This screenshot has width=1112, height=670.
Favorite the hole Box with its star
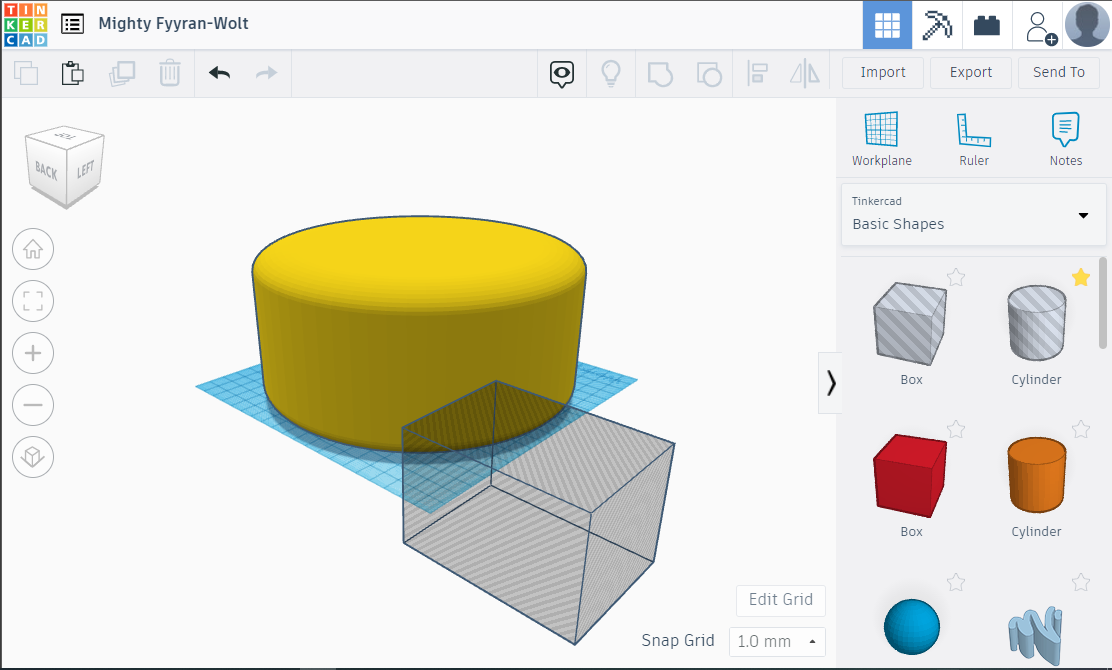pos(956,277)
